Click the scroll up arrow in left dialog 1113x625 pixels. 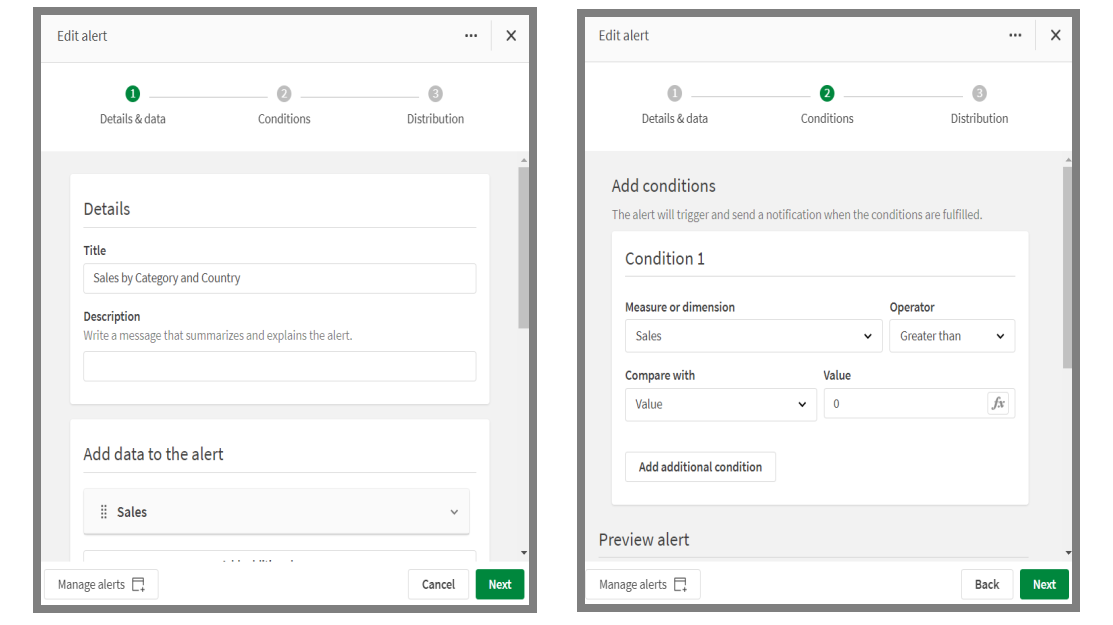pyautogui.click(x=523, y=160)
